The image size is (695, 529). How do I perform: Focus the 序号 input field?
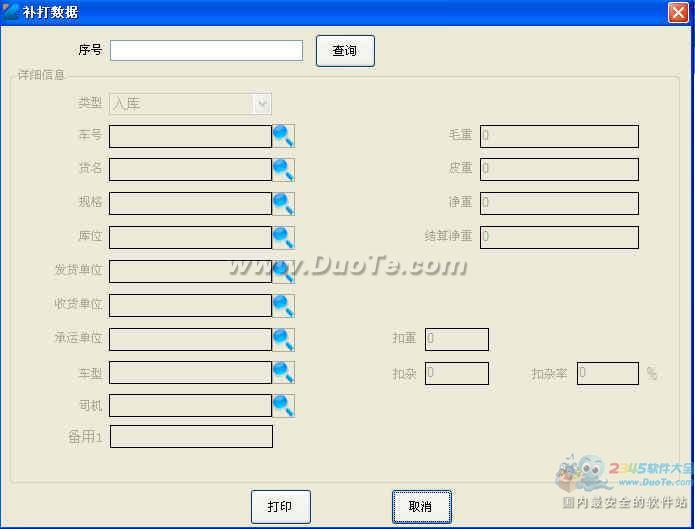pos(206,51)
